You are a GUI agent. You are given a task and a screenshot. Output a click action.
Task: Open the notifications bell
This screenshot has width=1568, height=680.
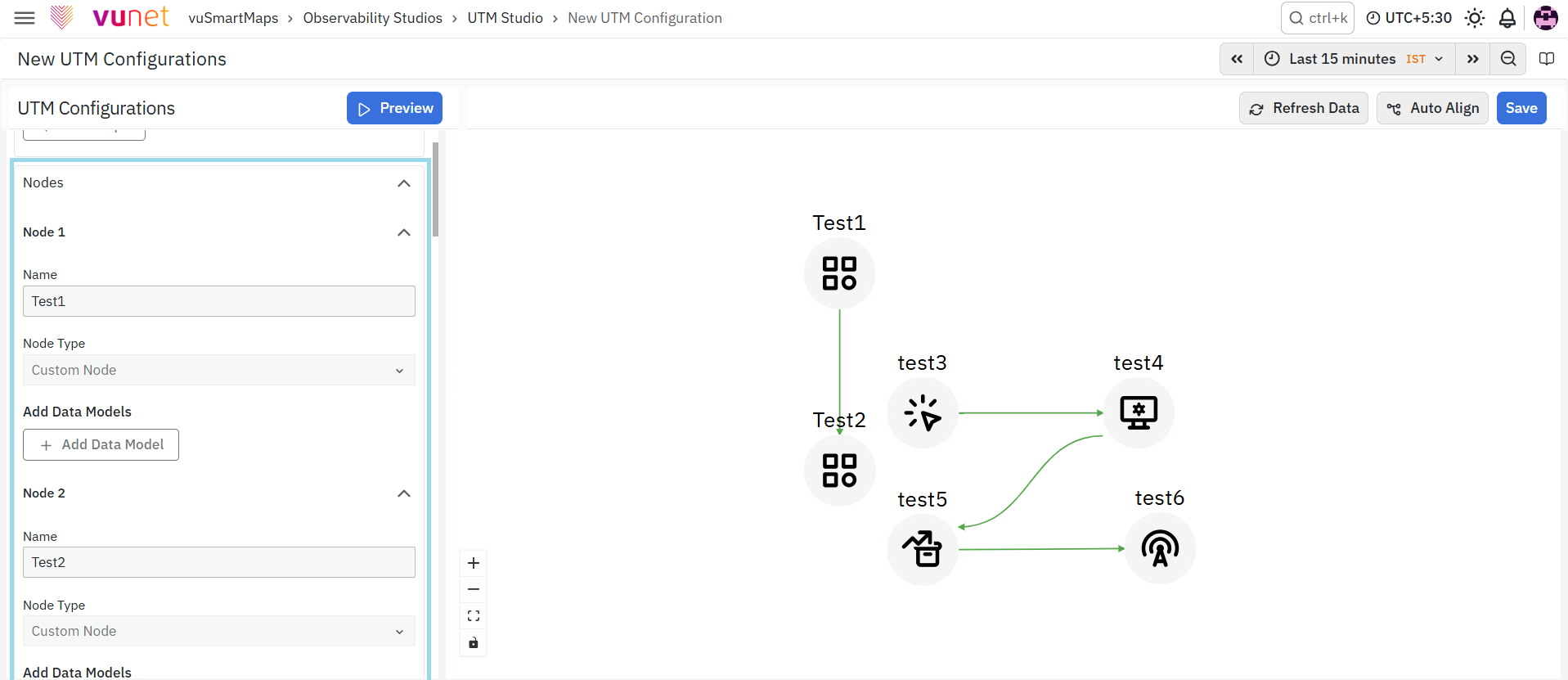1507,18
